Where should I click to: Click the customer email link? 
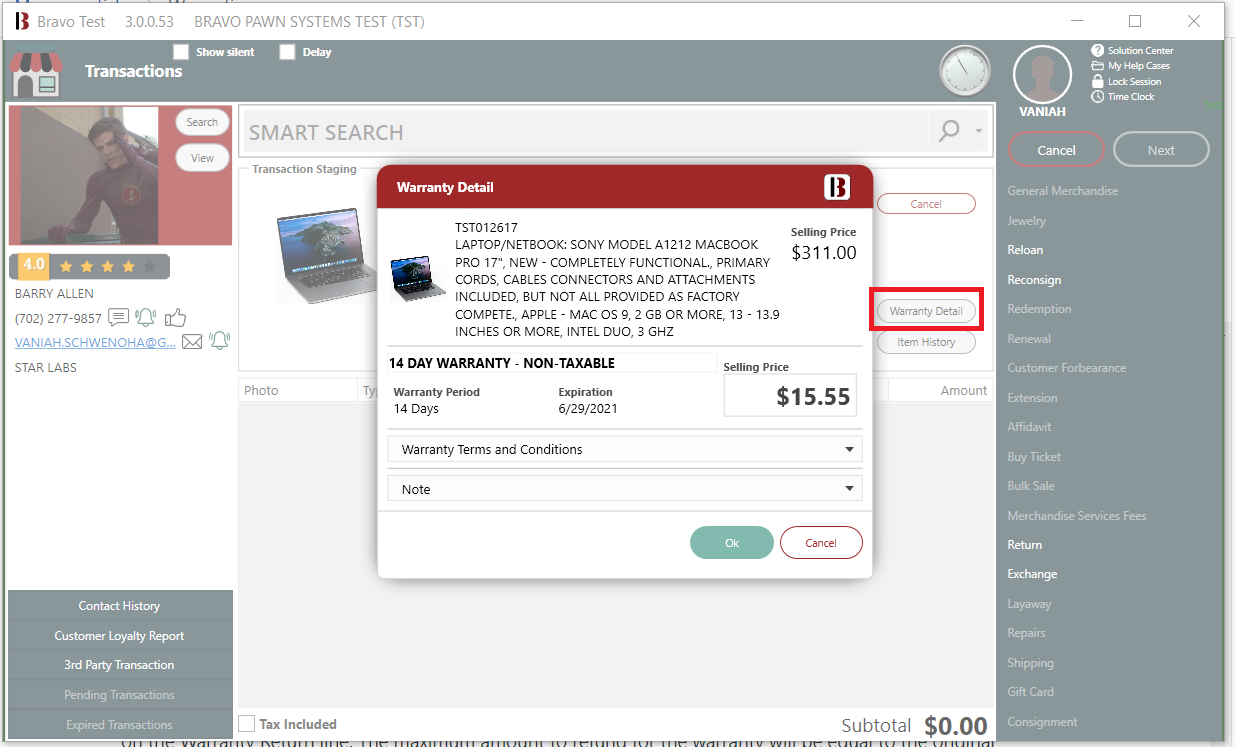(x=95, y=342)
